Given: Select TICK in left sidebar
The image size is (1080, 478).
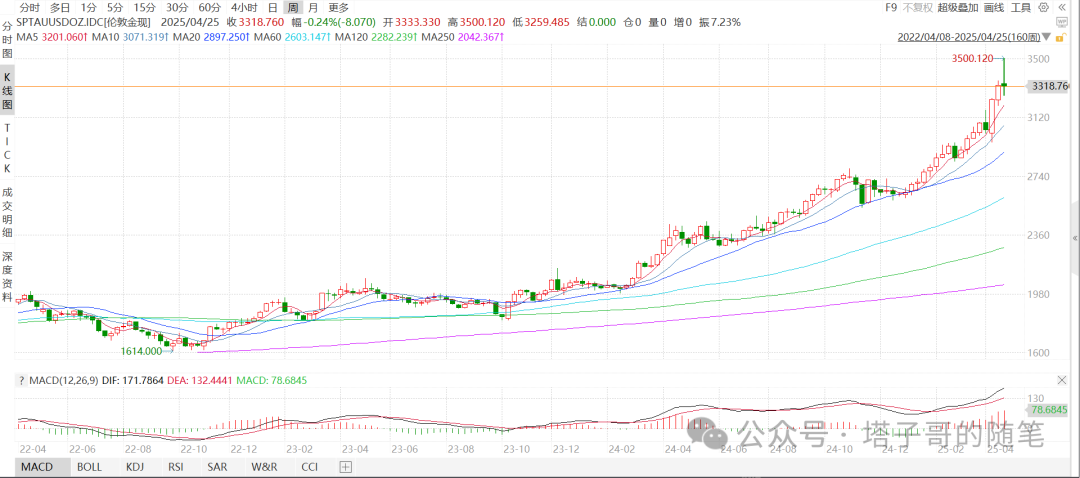Looking at the screenshot, I should click(x=8, y=148).
